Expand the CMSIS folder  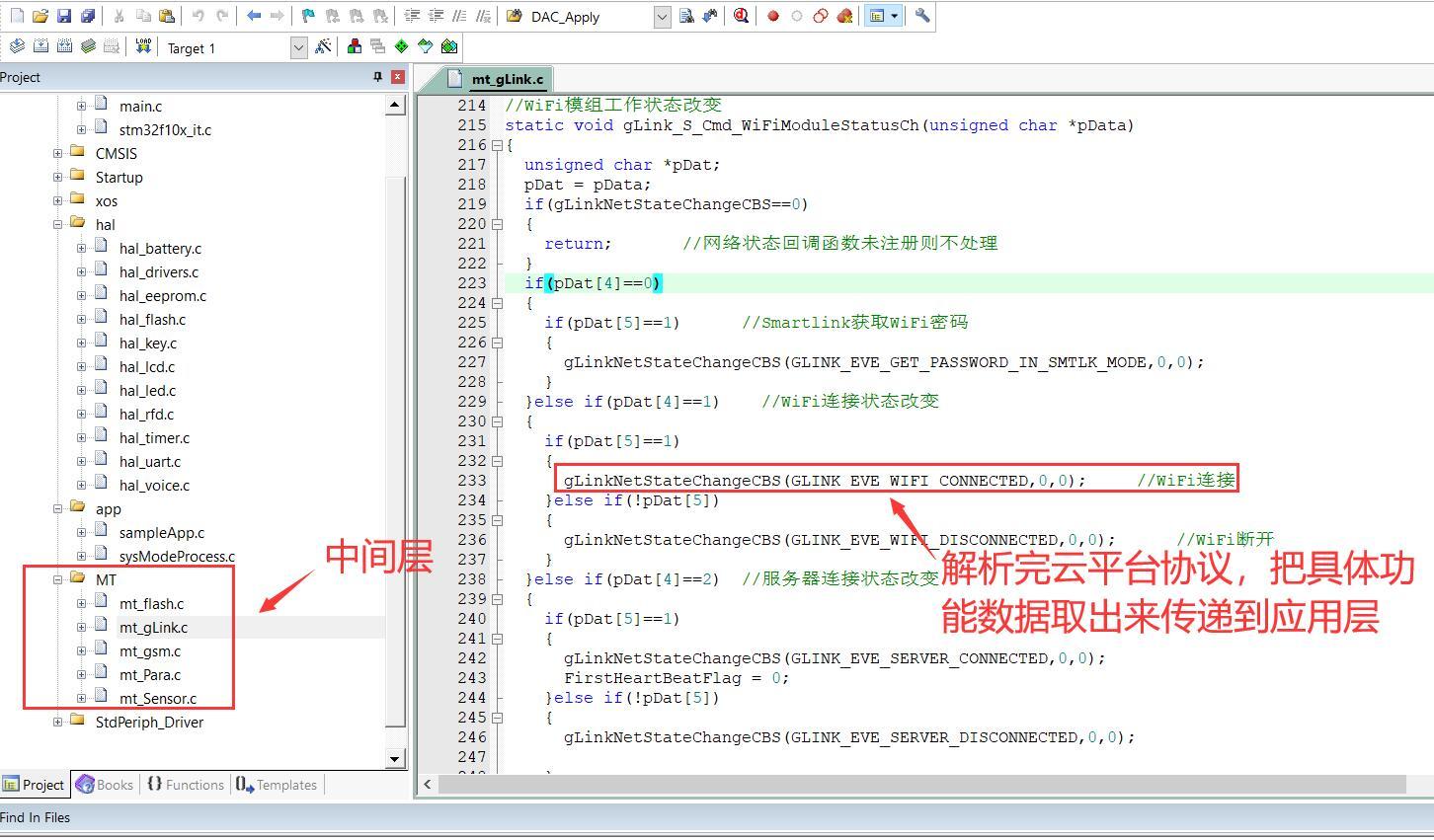pos(57,153)
